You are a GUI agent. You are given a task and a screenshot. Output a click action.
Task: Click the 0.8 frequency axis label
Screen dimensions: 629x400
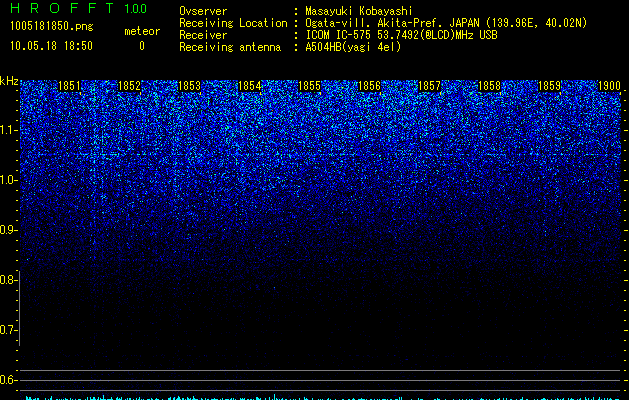click(x=8, y=280)
